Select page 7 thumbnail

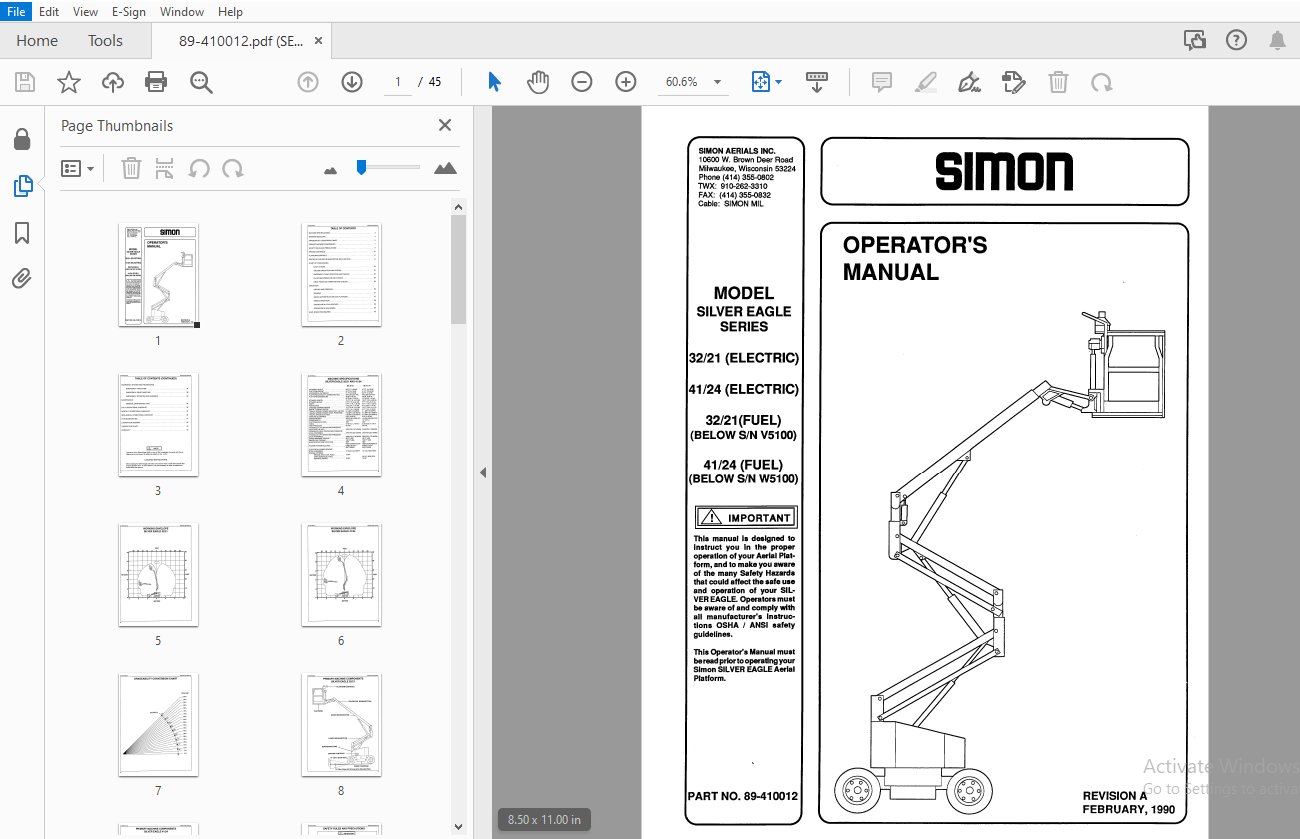coord(158,725)
